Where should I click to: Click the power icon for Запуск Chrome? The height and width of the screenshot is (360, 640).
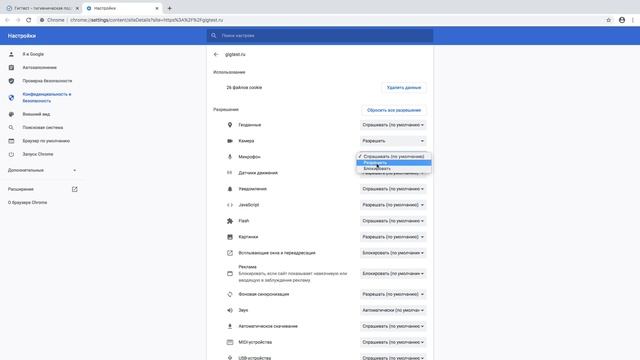11,154
